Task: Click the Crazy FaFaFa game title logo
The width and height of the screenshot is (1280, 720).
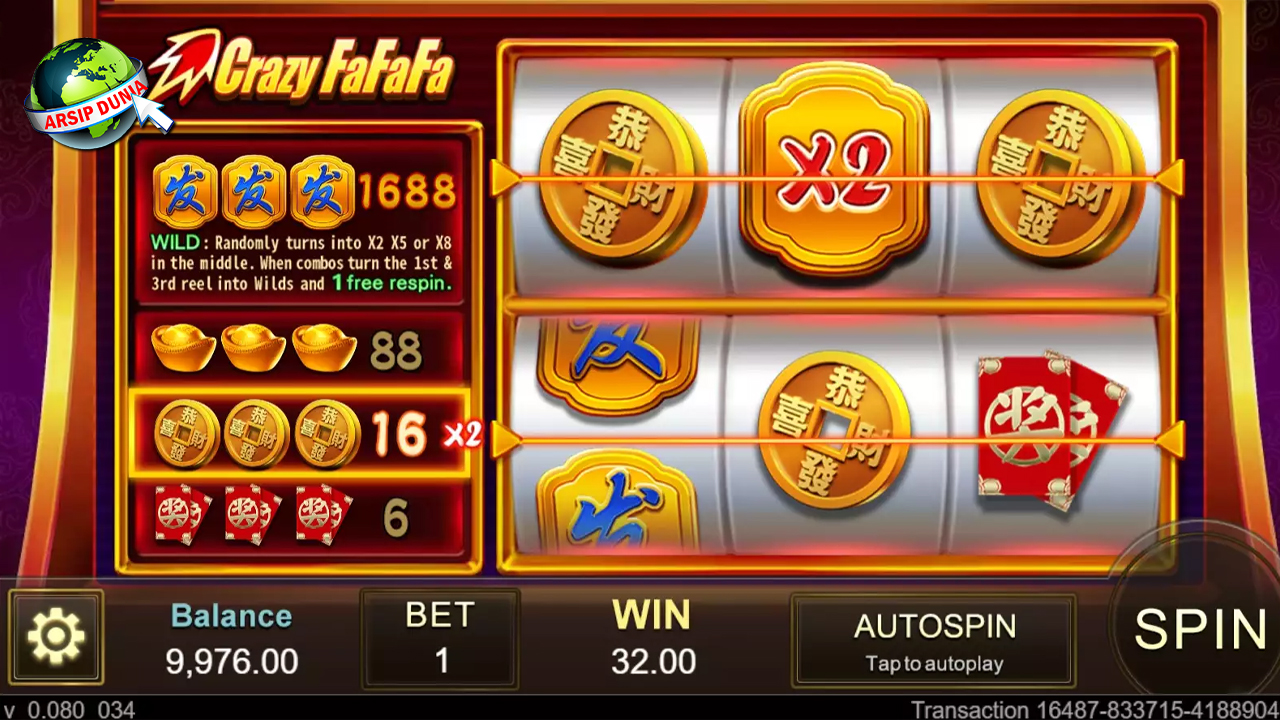Action: tap(302, 68)
